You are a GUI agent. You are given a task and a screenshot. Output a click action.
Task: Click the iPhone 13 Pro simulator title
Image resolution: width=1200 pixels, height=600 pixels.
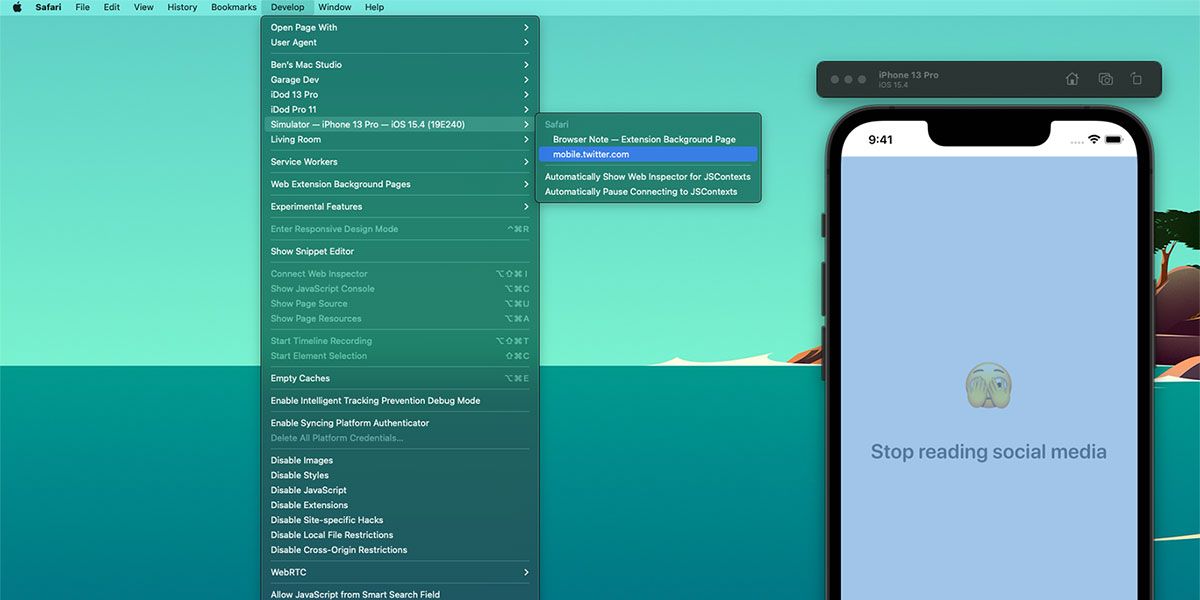click(x=908, y=75)
